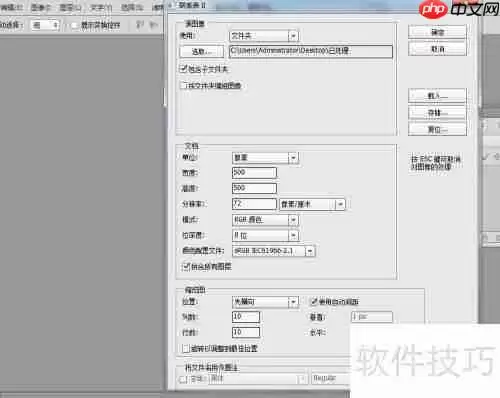
Task: Click the first align icon in options bar
Action: [x=140, y=24]
